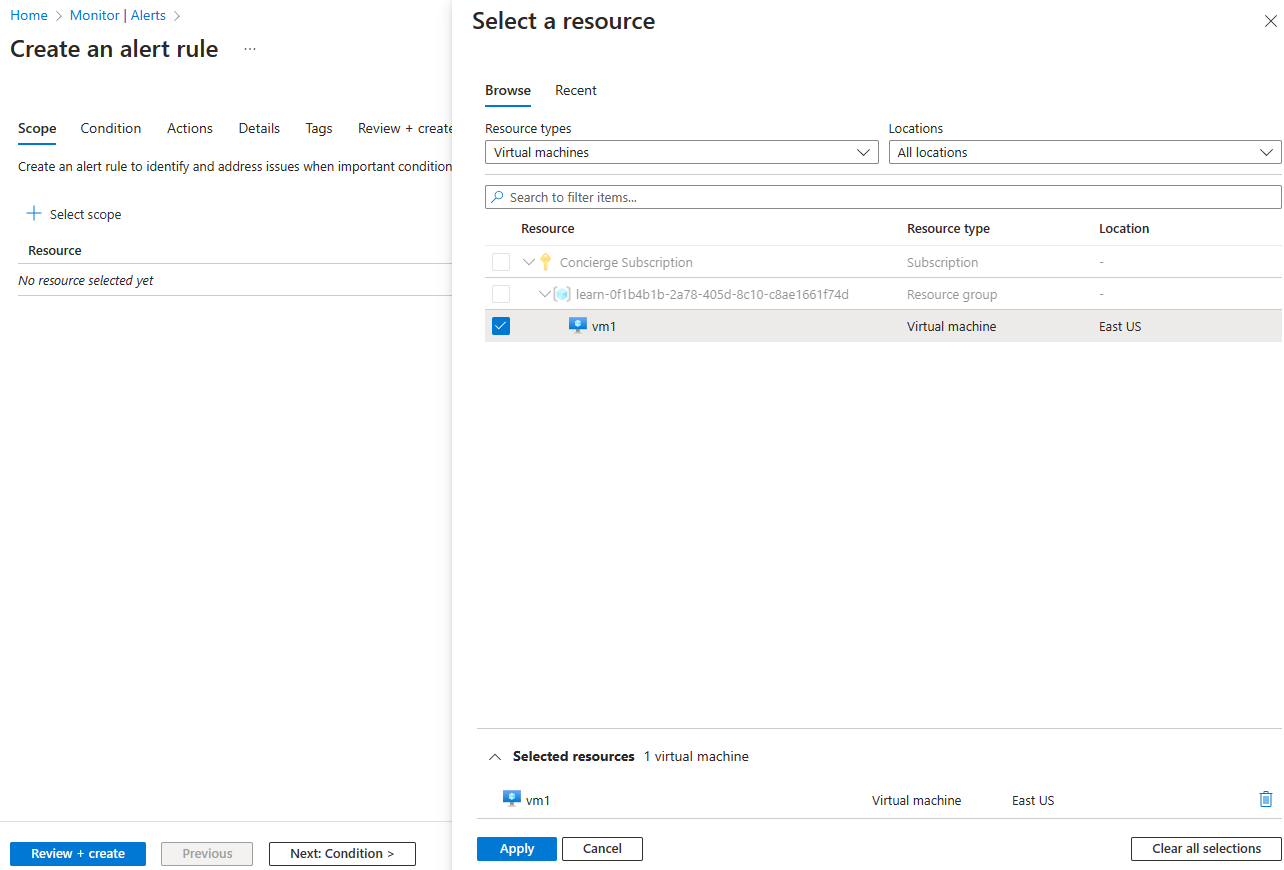
Task: Go to Monitor | Alerts breadcrumb
Action: point(118,15)
